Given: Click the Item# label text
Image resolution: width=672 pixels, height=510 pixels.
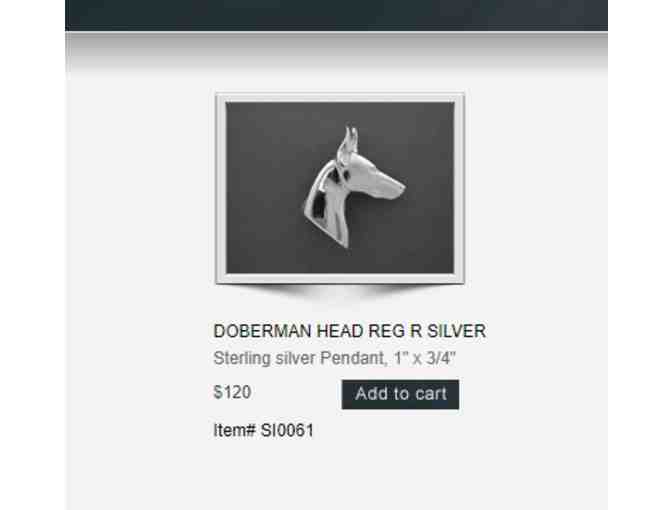Looking at the screenshot, I should pos(235,430).
